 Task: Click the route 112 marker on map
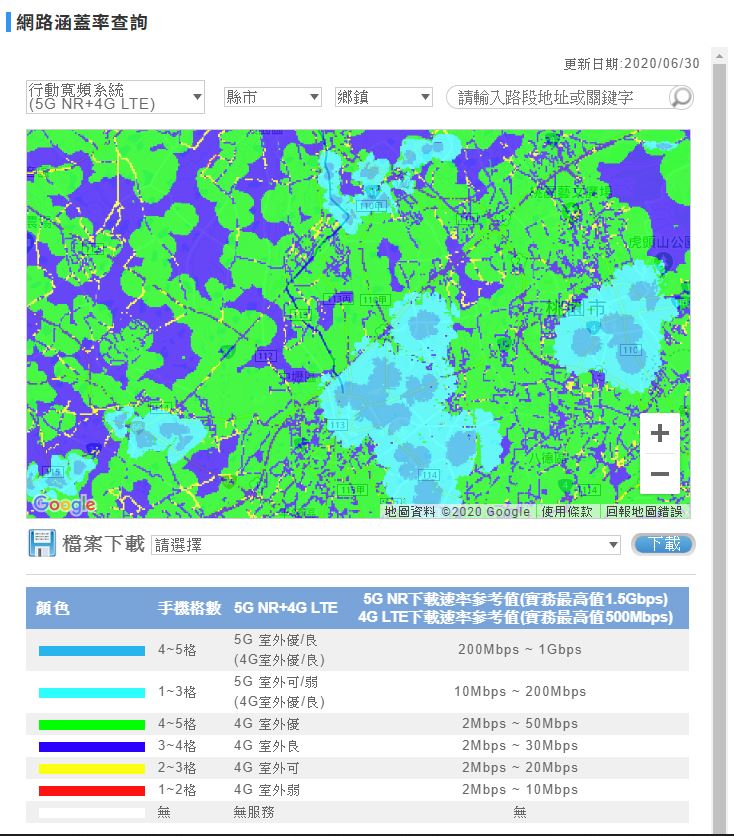click(x=265, y=356)
